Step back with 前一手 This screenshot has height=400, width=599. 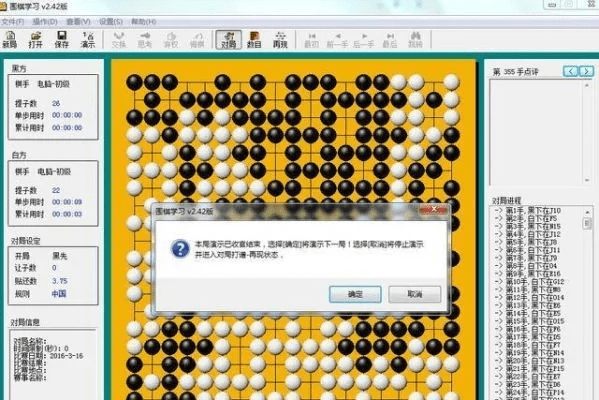click(x=337, y=40)
